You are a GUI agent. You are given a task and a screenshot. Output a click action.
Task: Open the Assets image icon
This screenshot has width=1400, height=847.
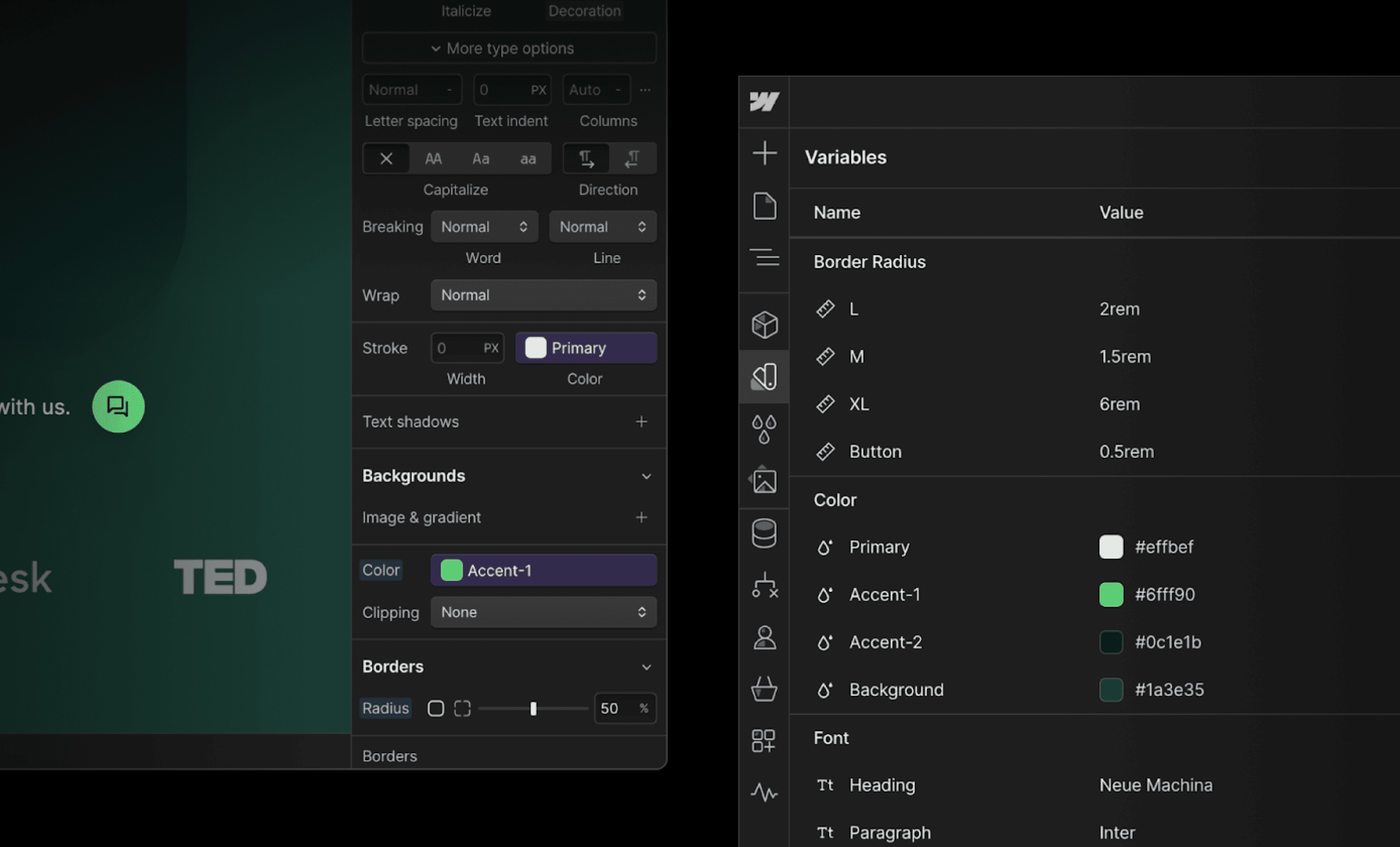pos(764,481)
